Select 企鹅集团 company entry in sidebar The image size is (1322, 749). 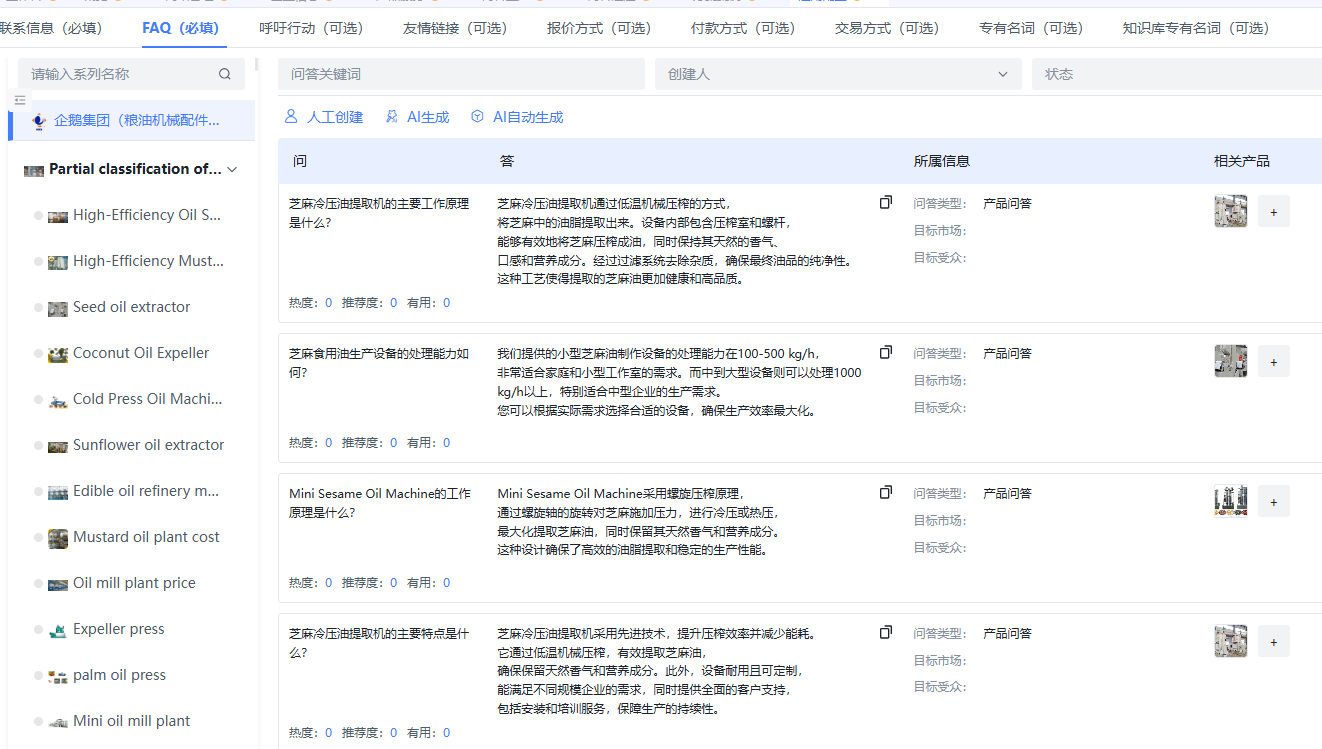coord(136,121)
